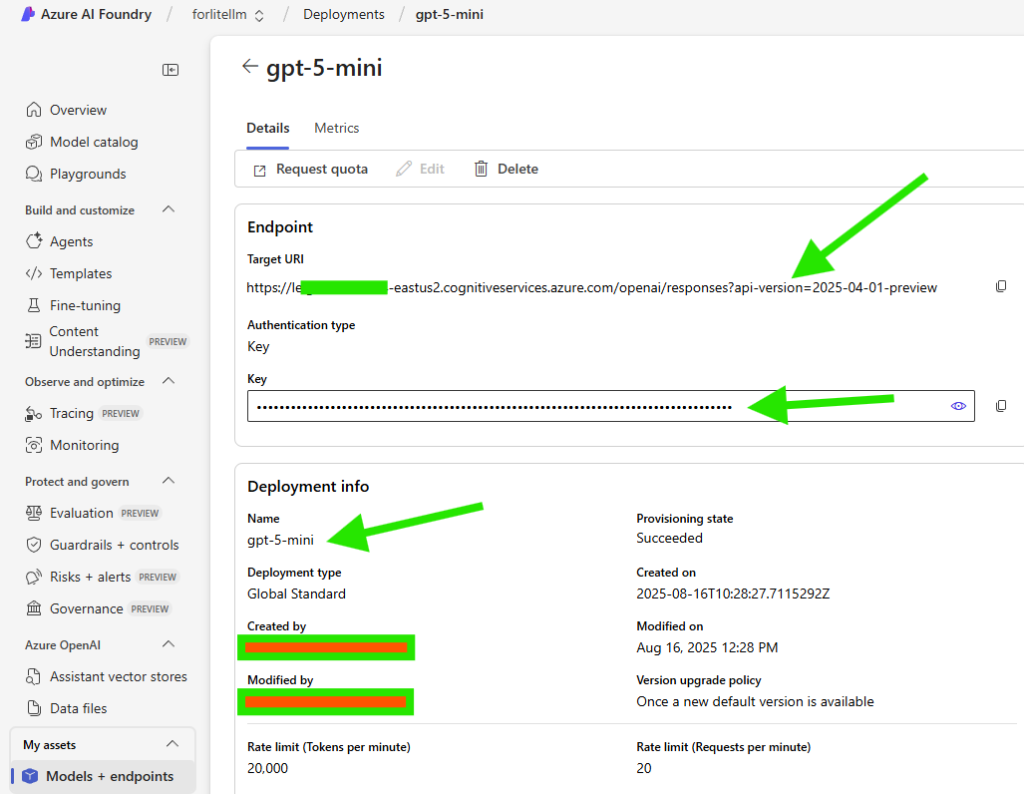The image size is (1024, 794).
Task: Open the Tracing preview feature
Action: tap(71, 413)
